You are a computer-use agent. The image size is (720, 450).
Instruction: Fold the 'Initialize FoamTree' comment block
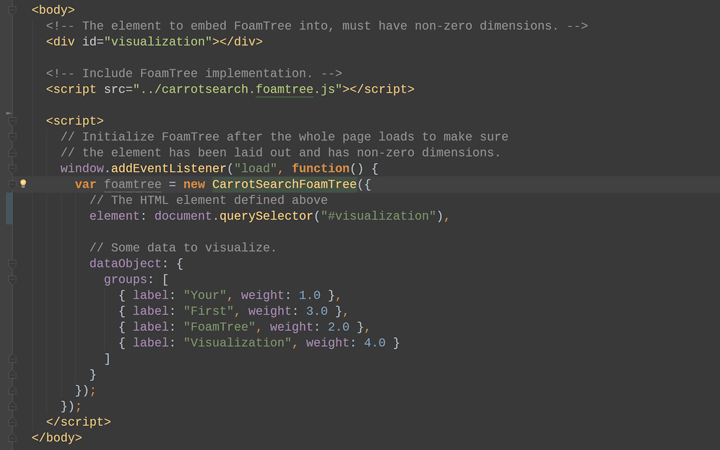12,137
